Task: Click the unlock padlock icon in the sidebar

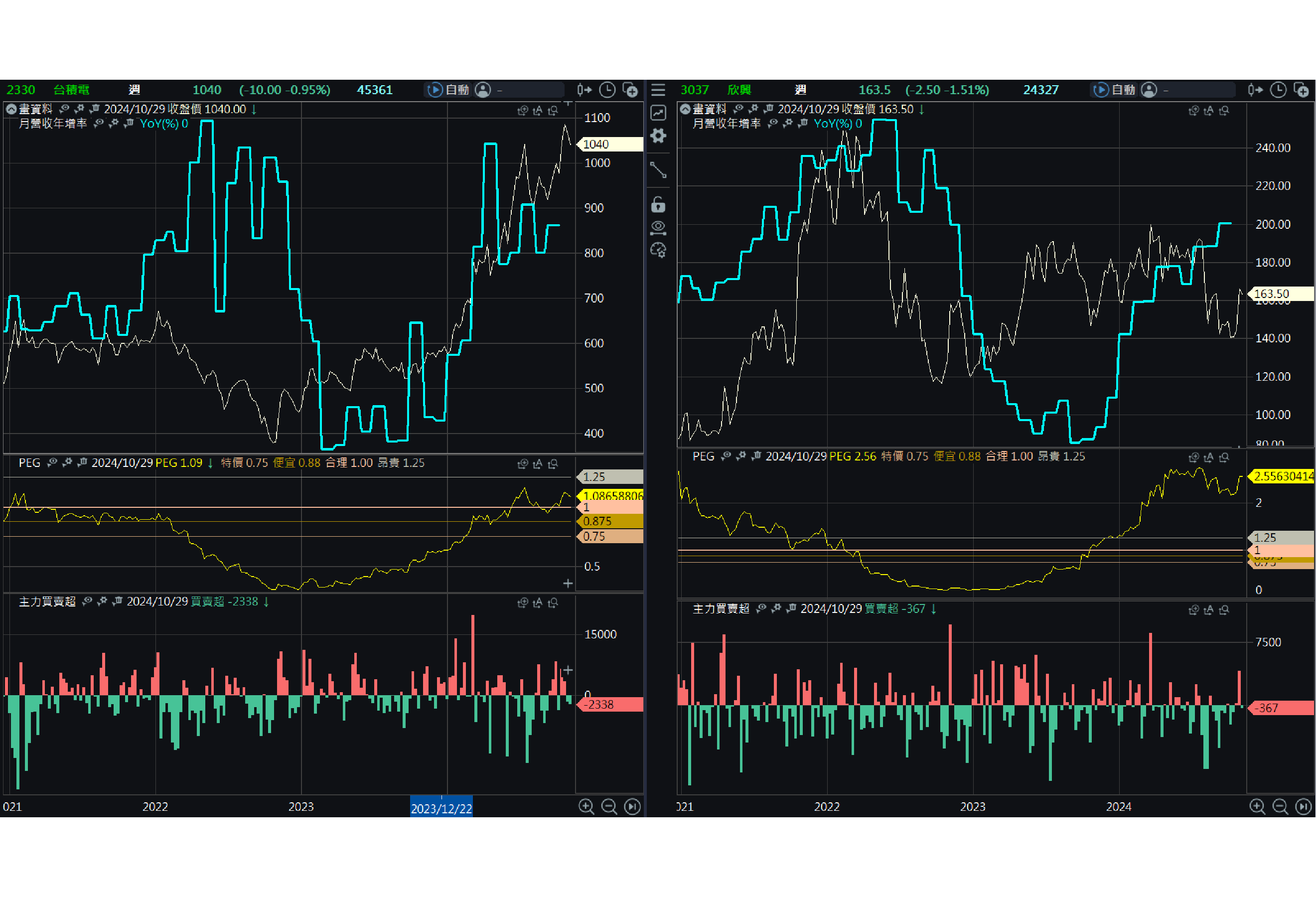Action: [x=658, y=204]
